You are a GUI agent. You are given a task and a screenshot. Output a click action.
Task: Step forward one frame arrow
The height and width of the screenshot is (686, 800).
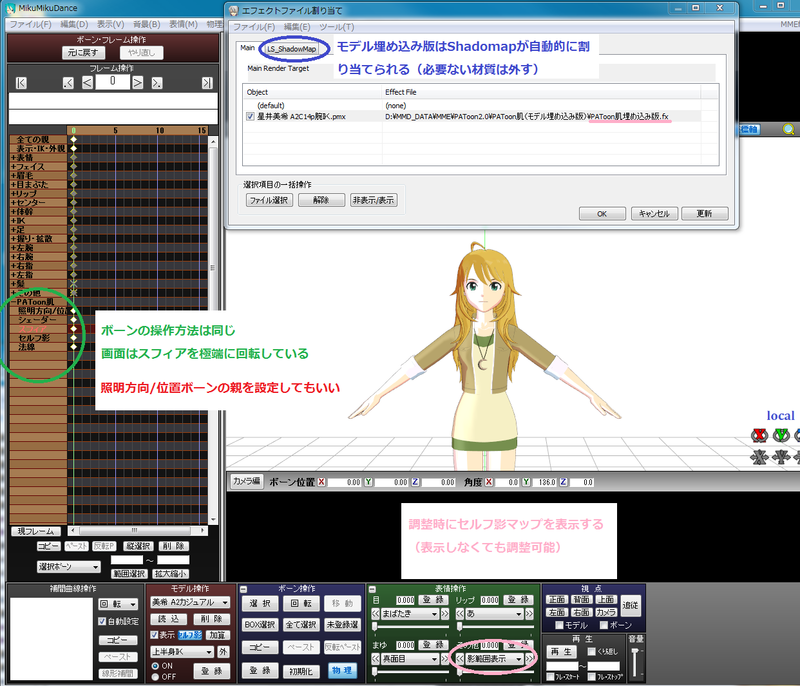coord(137,83)
